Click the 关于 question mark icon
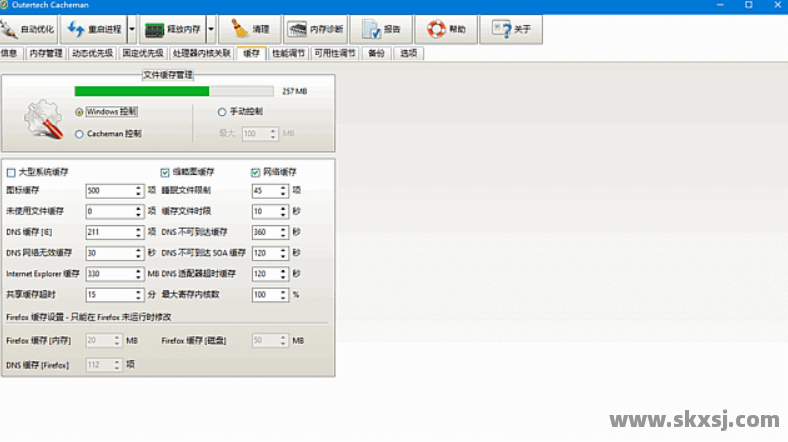The height and width of the screenshot is (442, 788). pyautogui.click(x=501, y=30)
